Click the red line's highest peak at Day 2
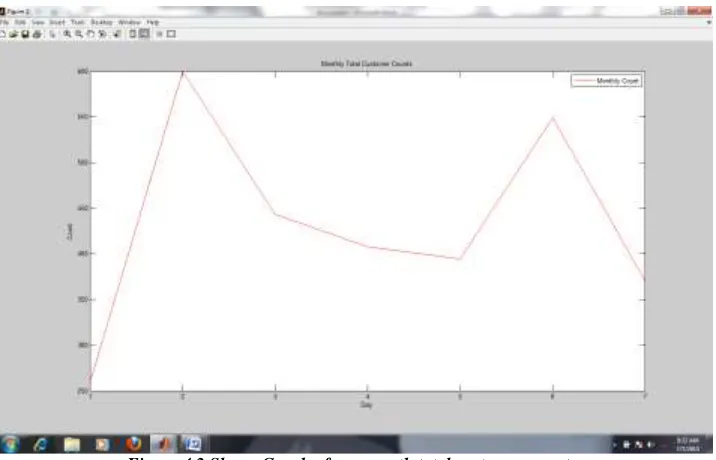The height and width of the screenshot is (460, 716). click(183, 72)
